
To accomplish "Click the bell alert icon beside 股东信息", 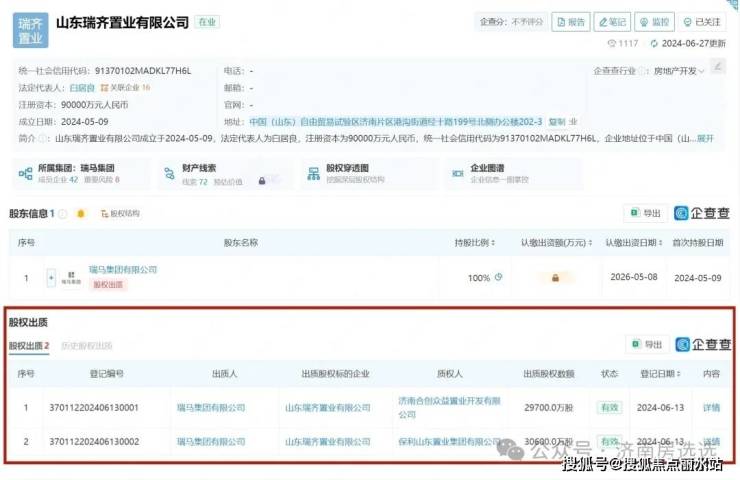I will 81,214.
